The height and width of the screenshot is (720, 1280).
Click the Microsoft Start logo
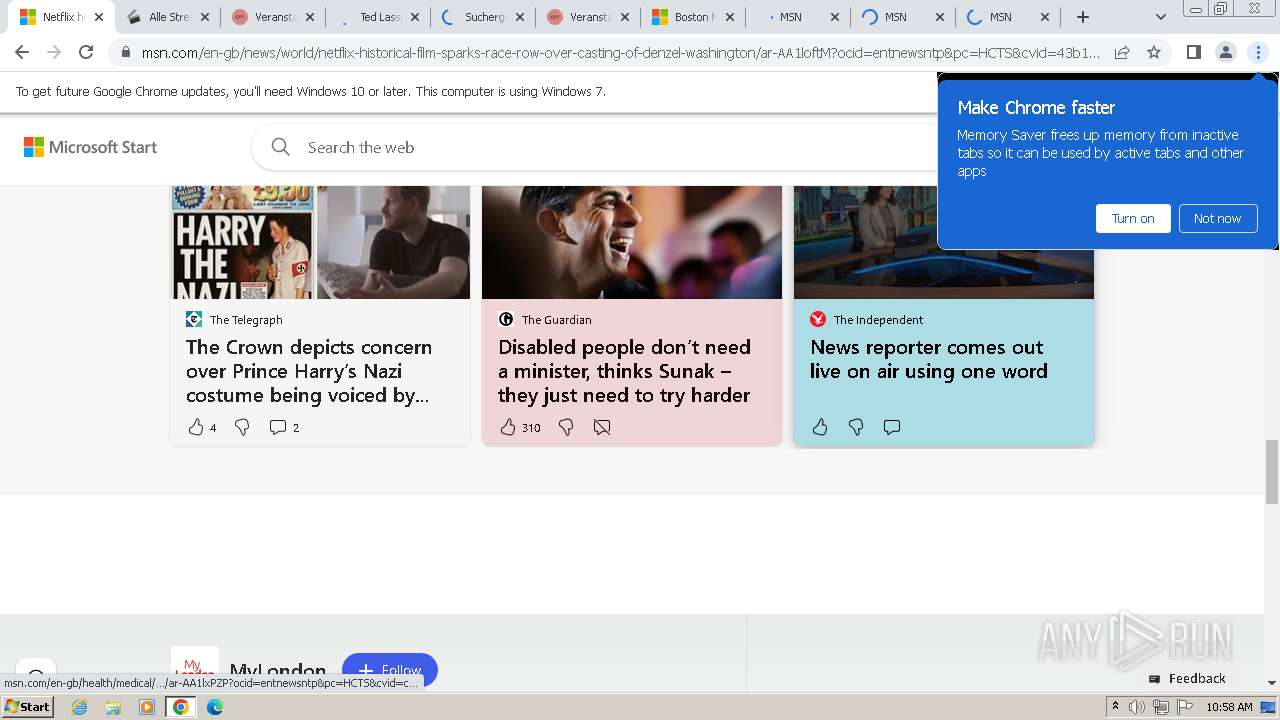(x=91, y=147)
